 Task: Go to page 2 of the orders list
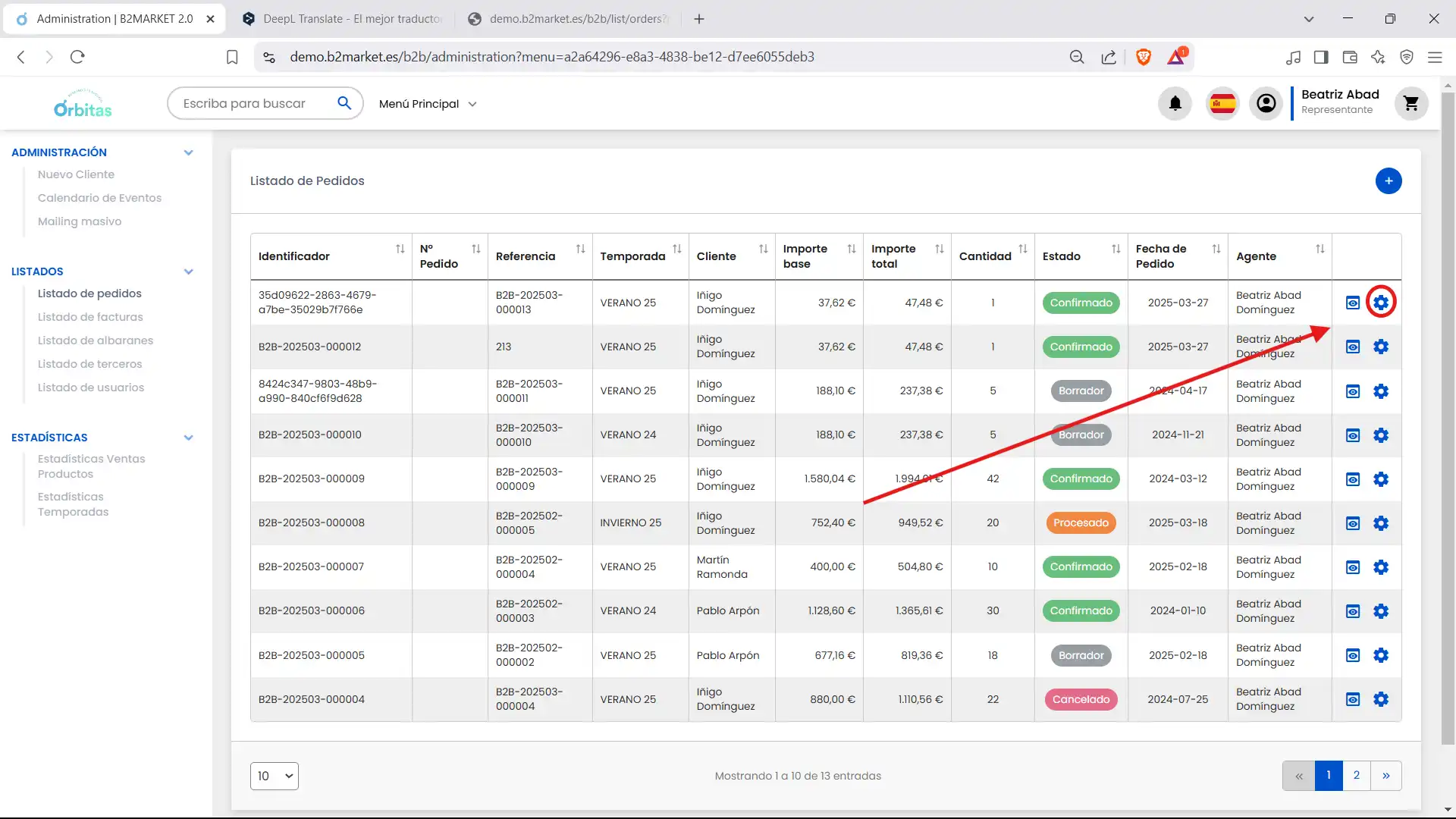[1357, 776]
